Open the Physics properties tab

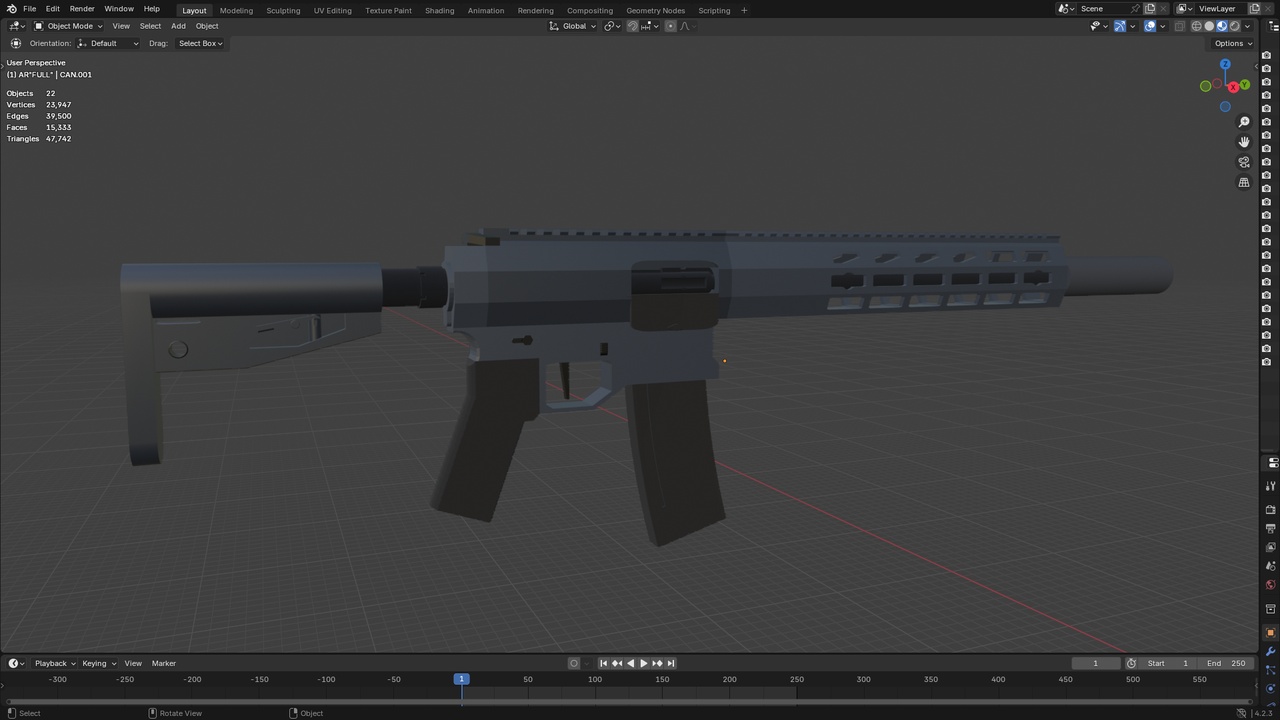[1271, 689]
